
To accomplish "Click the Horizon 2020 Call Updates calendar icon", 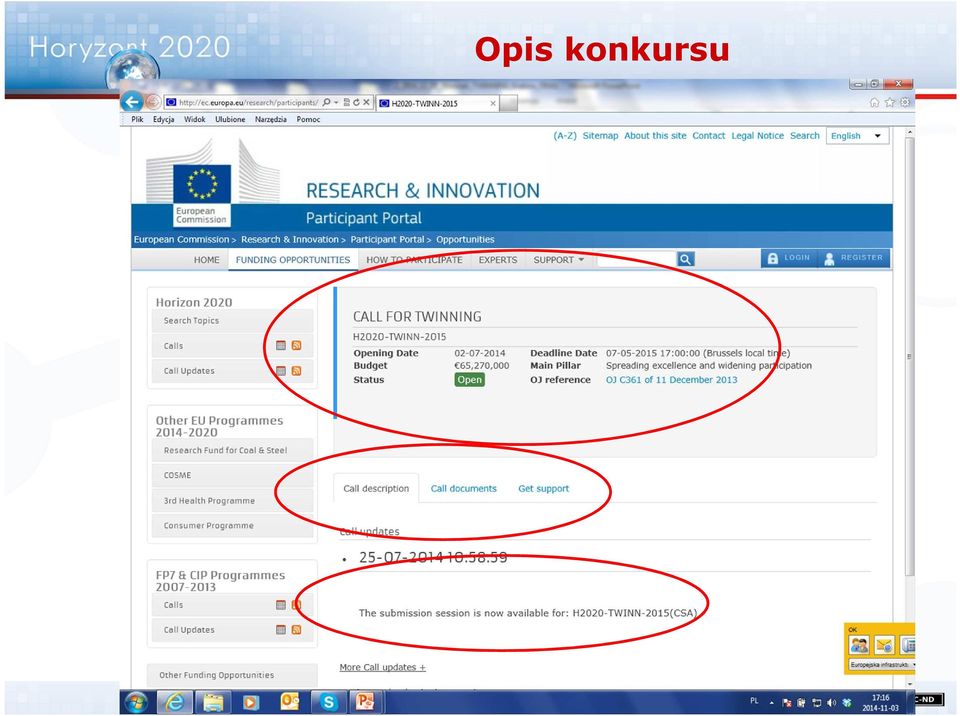I will tap(281, 371).
